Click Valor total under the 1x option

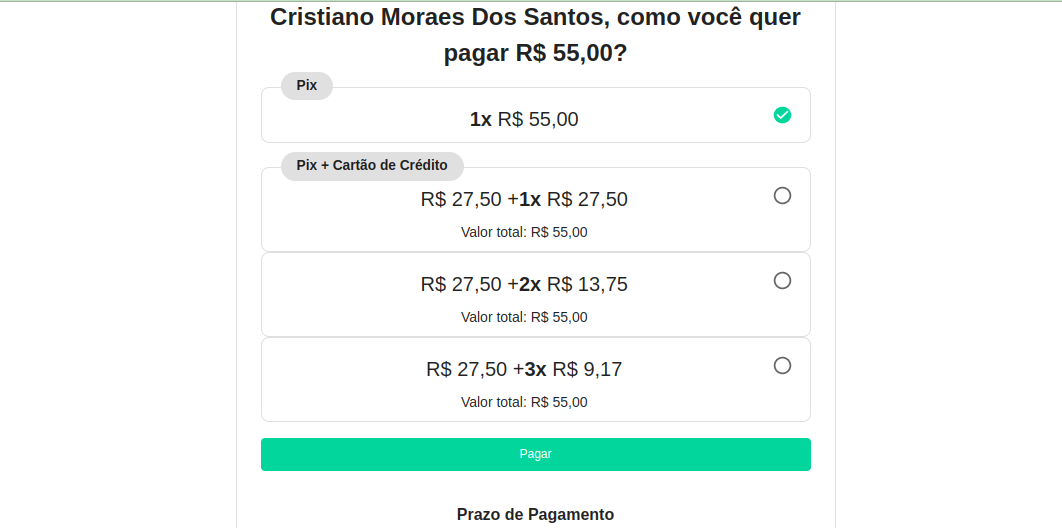click(524, 233)
